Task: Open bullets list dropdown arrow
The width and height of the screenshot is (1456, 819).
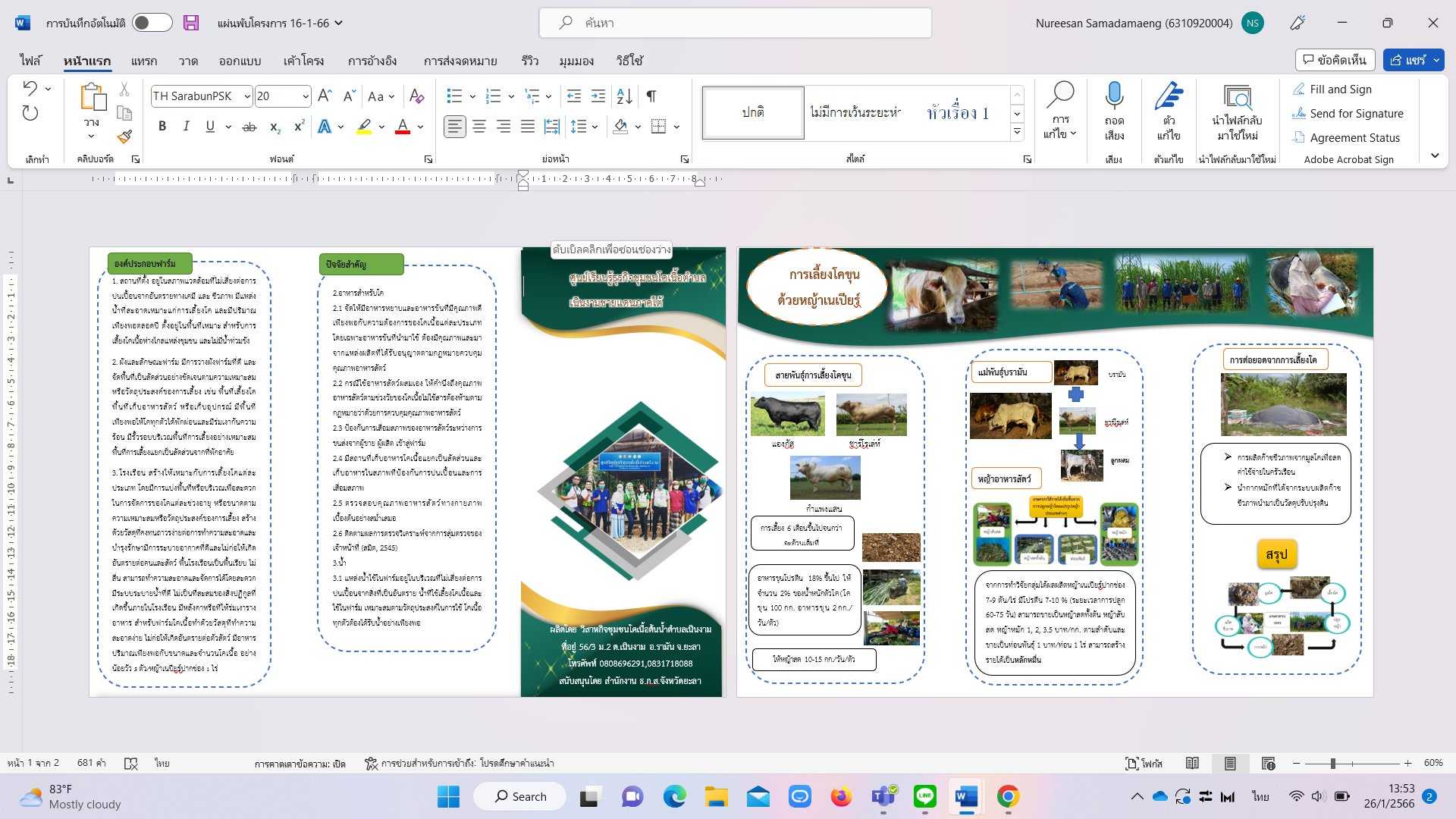Action: click(472, 96)
